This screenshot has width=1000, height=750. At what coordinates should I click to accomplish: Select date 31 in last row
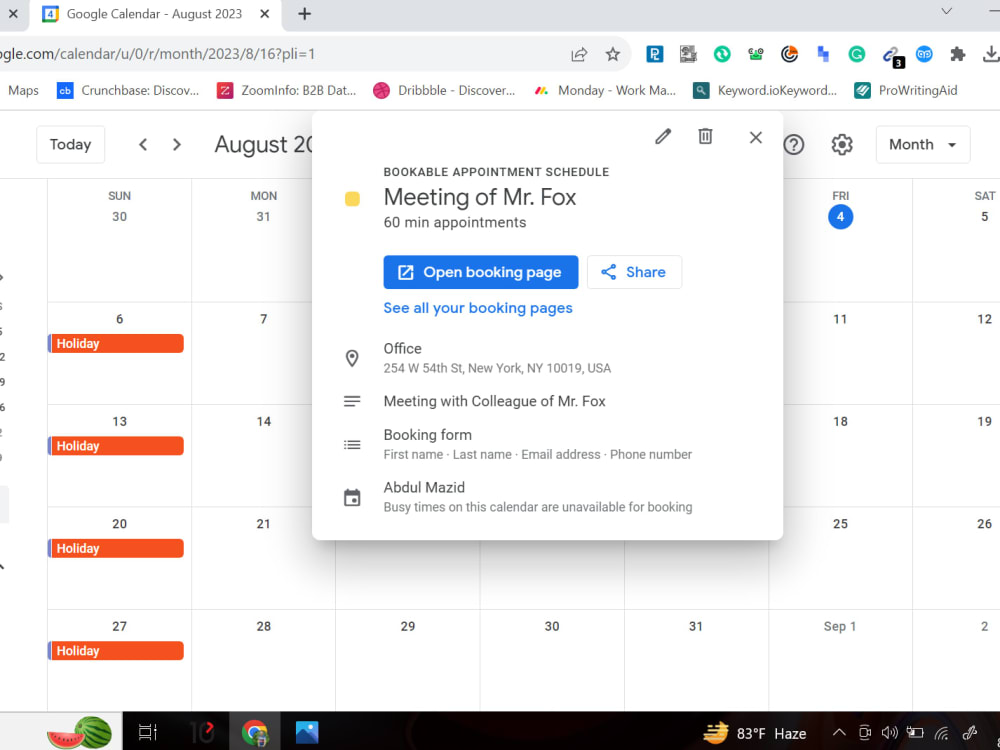pos(696,626)
